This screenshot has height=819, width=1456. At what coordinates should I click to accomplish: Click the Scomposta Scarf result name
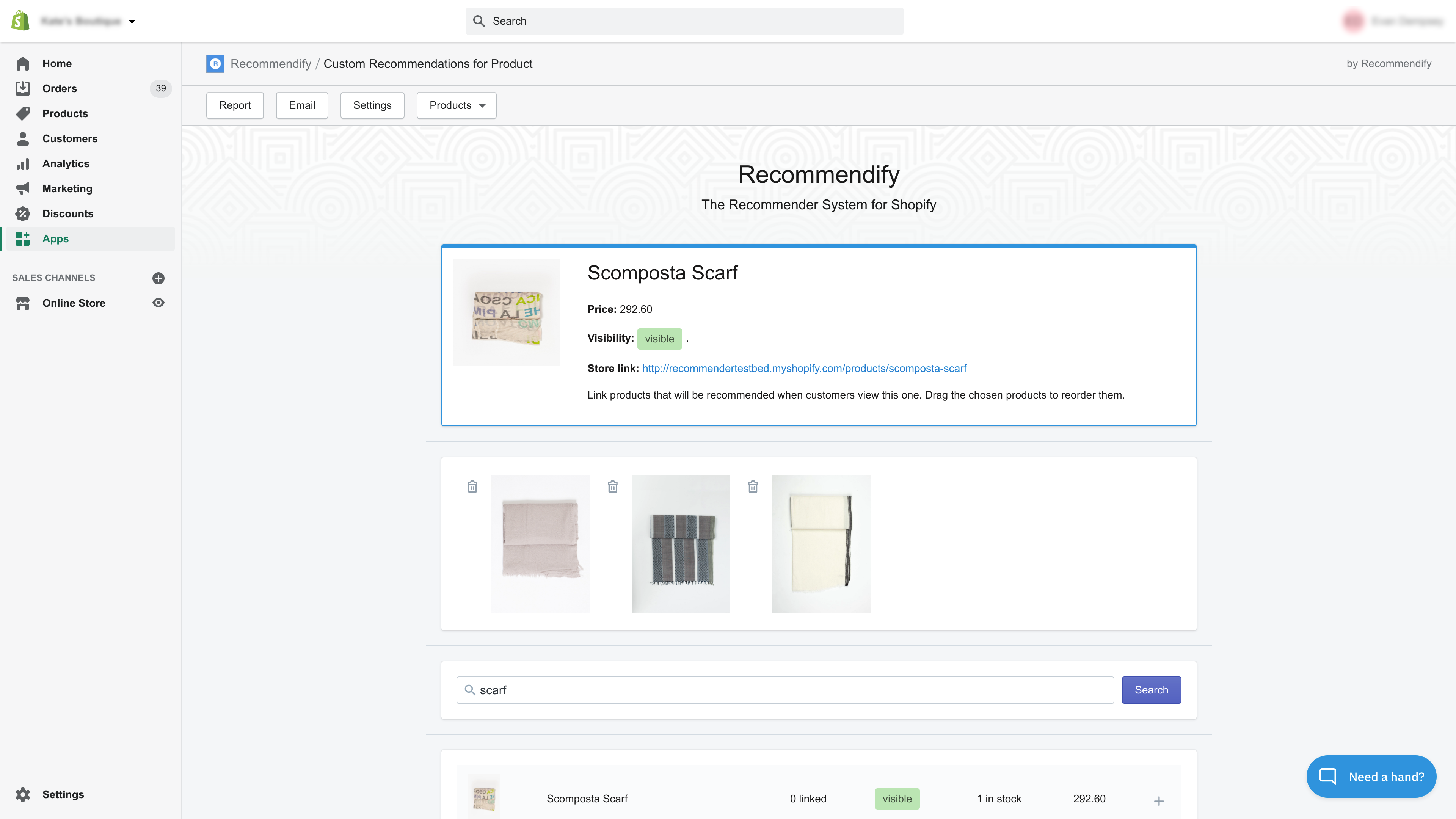587,799
